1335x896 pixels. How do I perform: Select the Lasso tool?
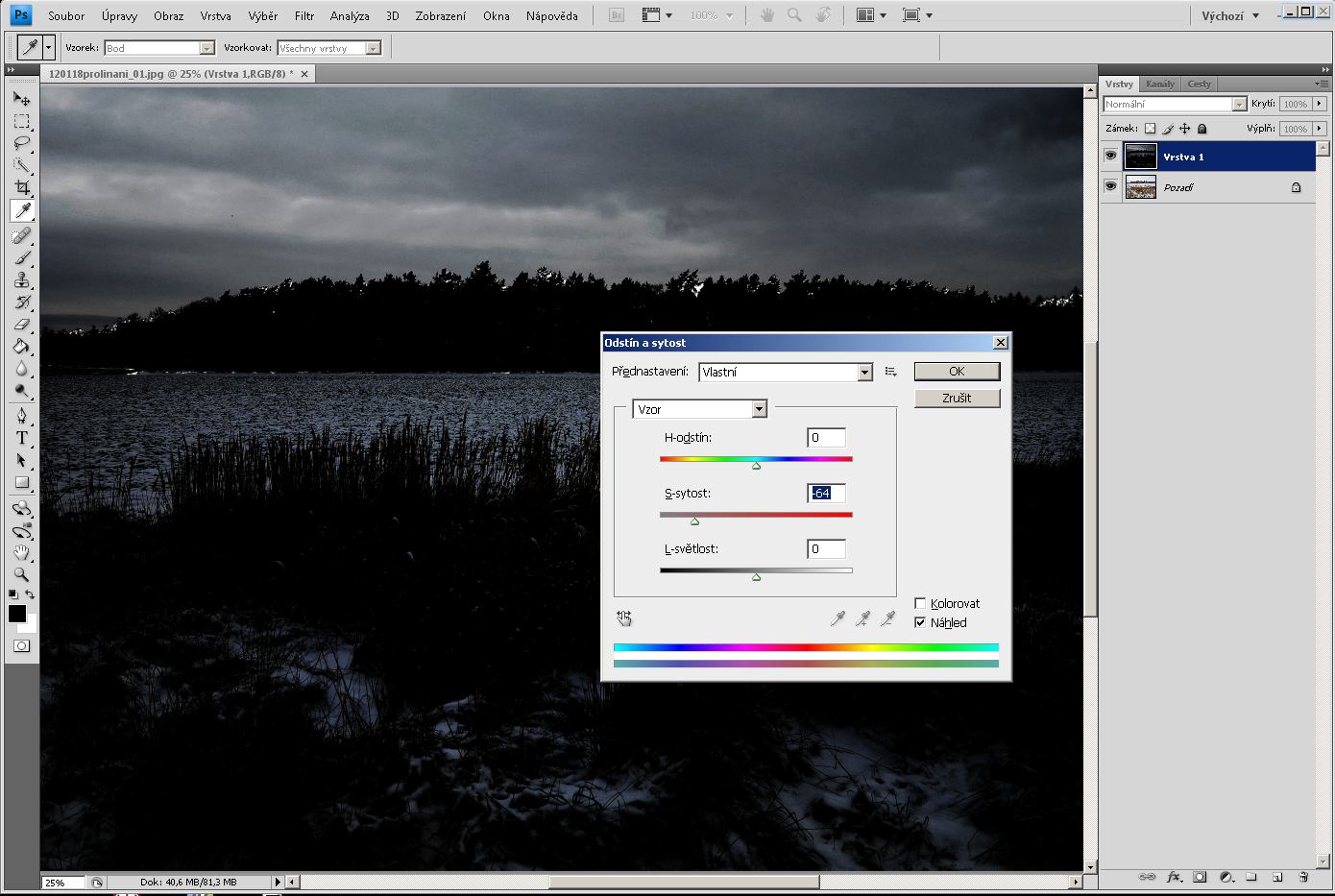click(21, 143)
